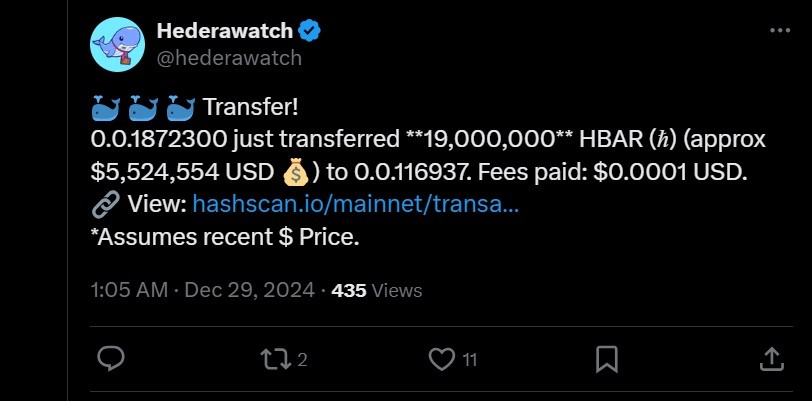Click the chain link emoji before View
Viewport: 812px width, 401px height.
tap(105, 205)
